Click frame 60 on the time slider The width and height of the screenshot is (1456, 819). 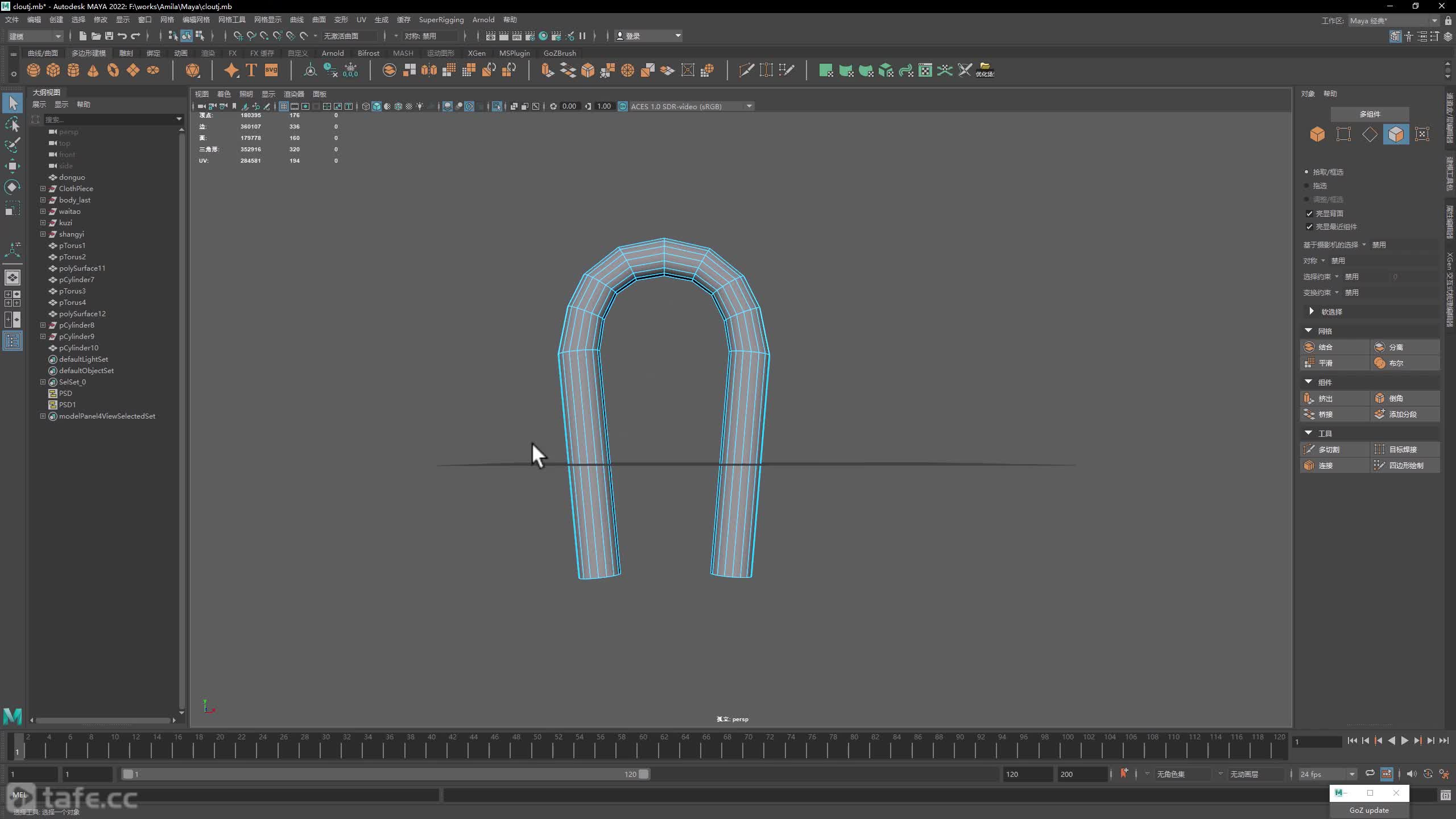[643, 746]
